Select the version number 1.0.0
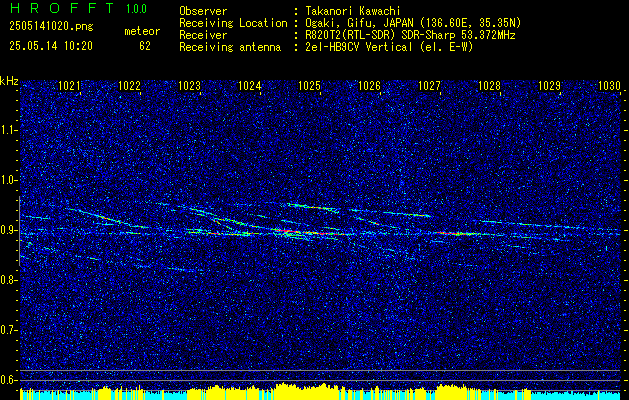The width and height of the screenshot is (629, 400). tap(136, 9)
